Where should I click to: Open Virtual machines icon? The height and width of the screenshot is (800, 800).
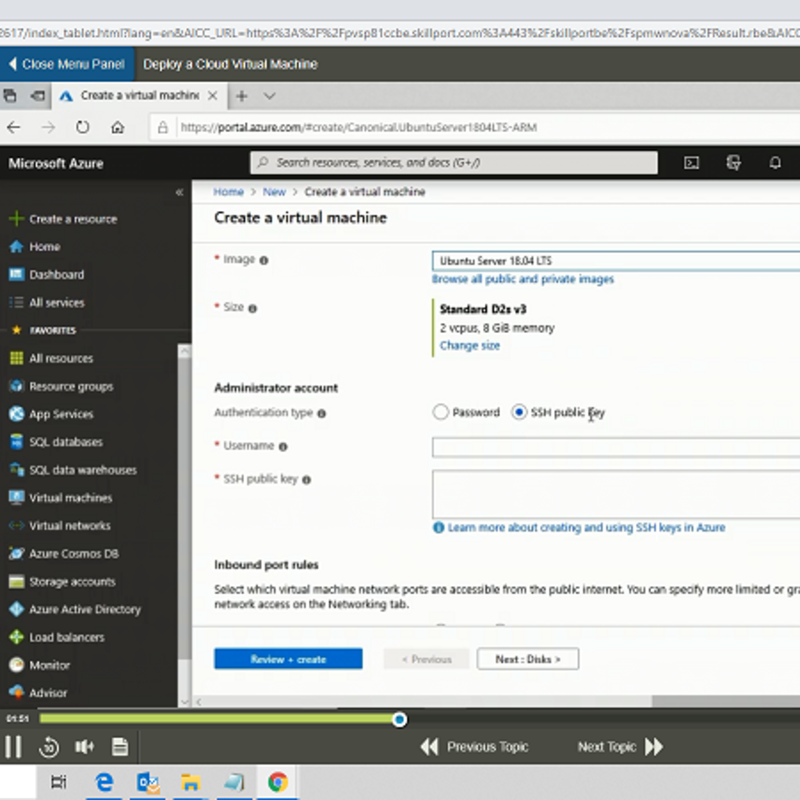[16, 497]
